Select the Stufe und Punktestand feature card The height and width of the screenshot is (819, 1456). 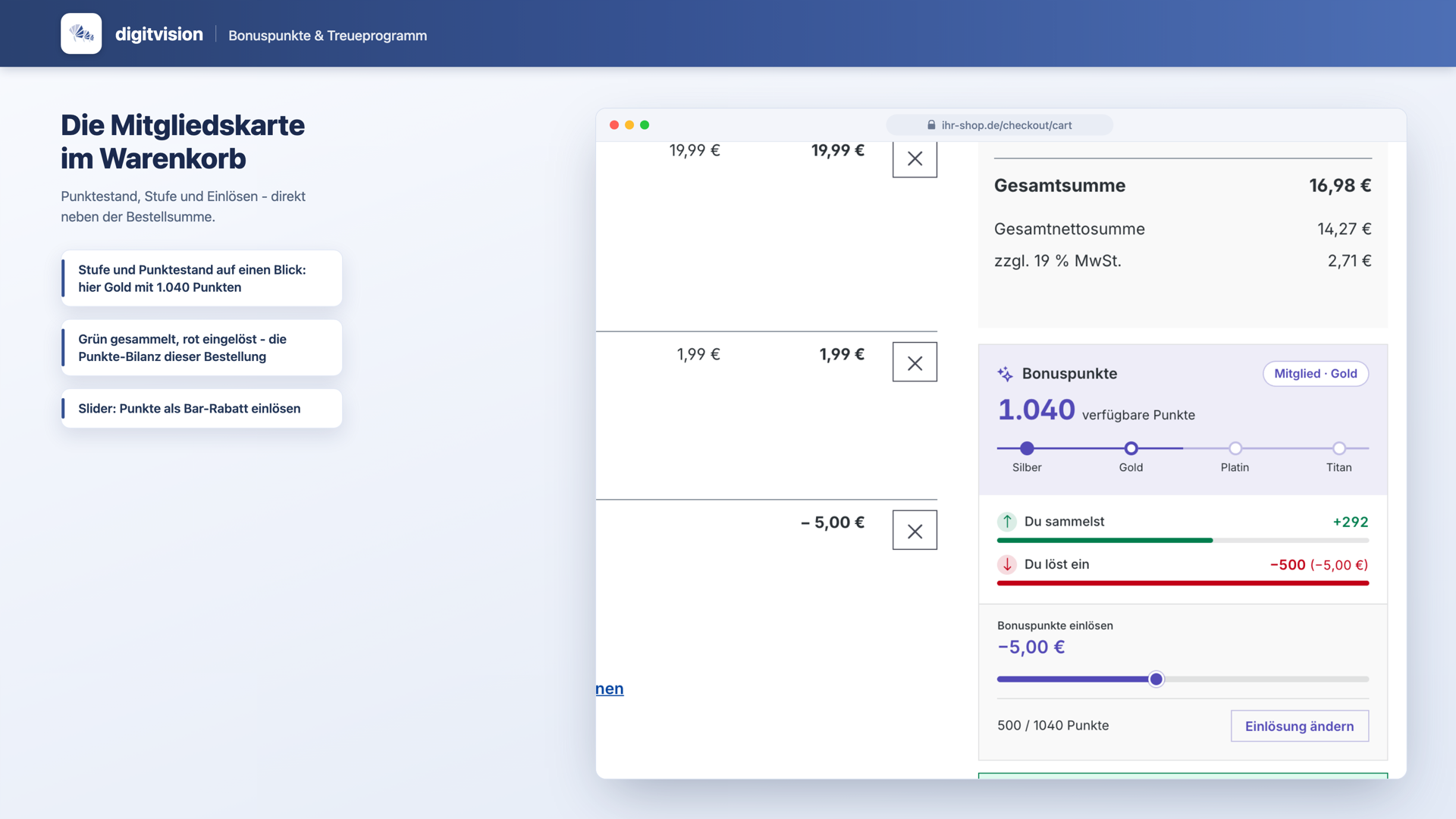click(202, 278)
